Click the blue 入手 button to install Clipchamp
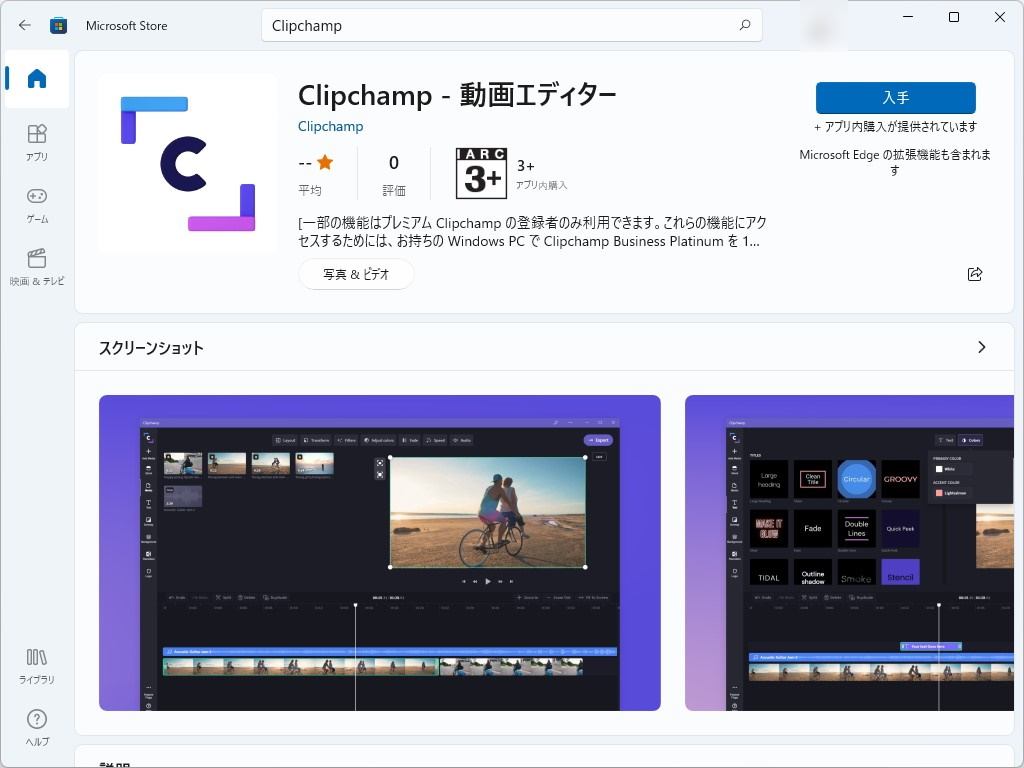Image resolution: width=1024 pixels, height=768 pixels. (x=895, y=98)
